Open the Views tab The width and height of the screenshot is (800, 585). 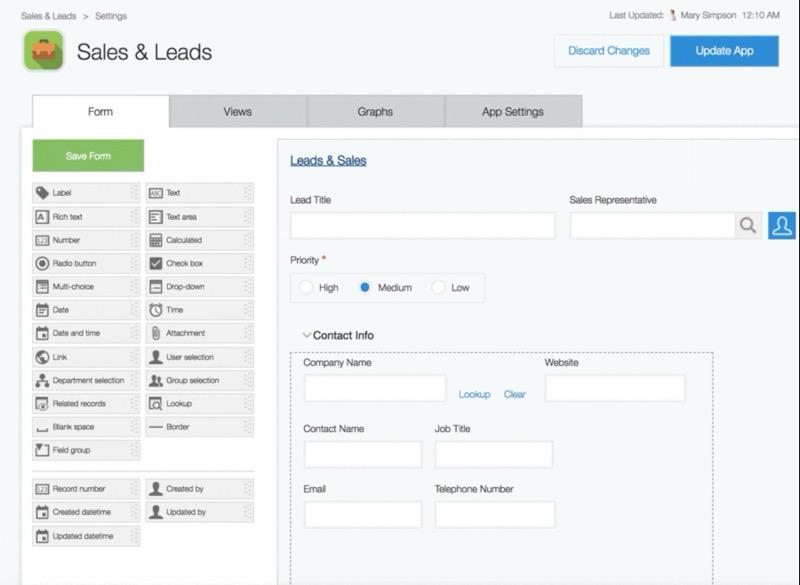pyautogui.click(x=238, y=111)
